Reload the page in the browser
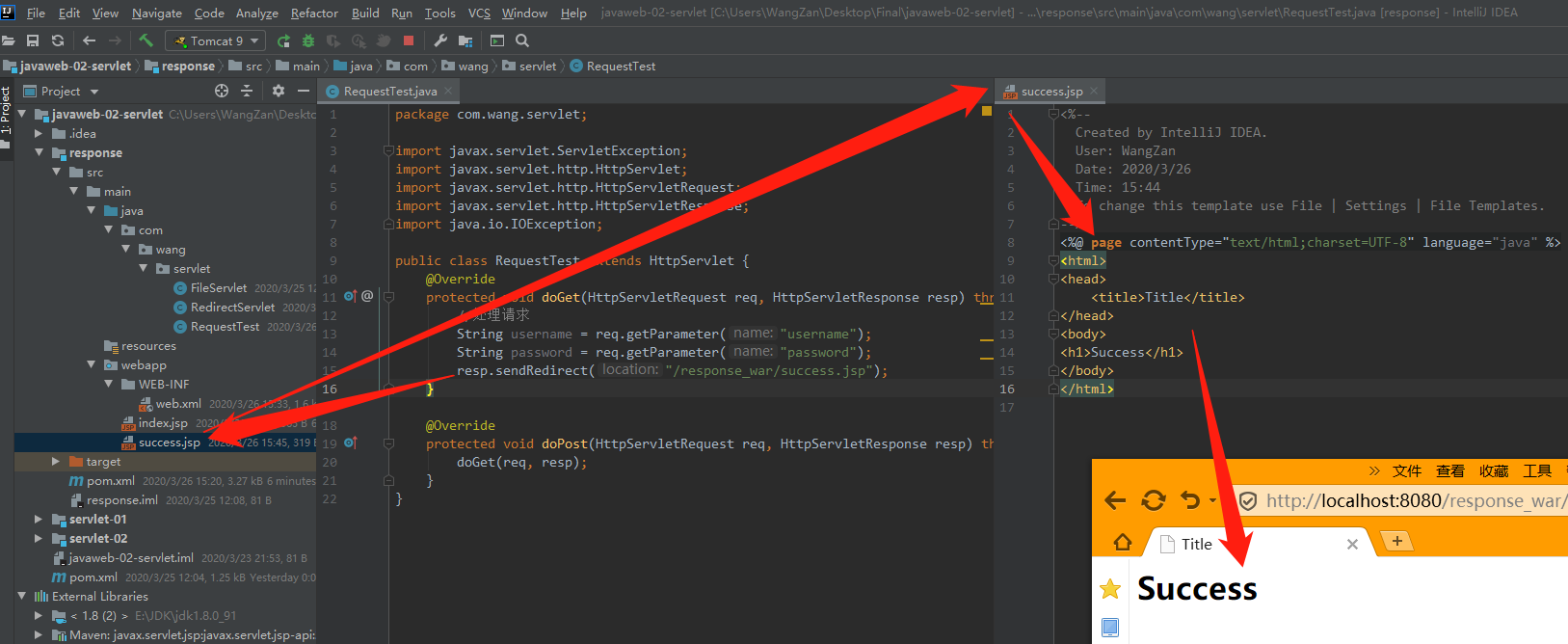This screenshot has height=644, width=1568. 1154,500
